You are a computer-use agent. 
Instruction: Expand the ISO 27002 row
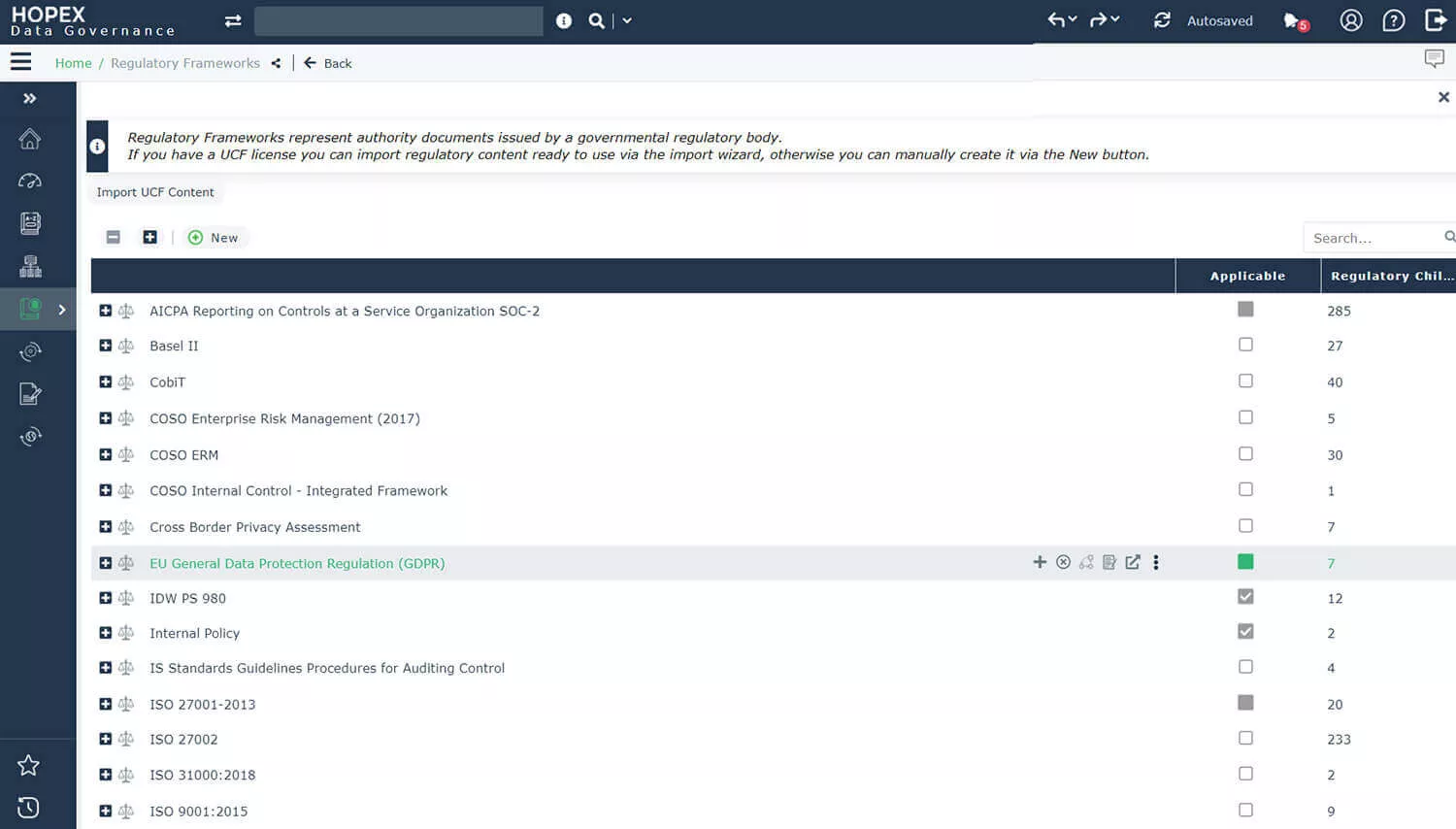pyautogui.click(x=106, y=739)
